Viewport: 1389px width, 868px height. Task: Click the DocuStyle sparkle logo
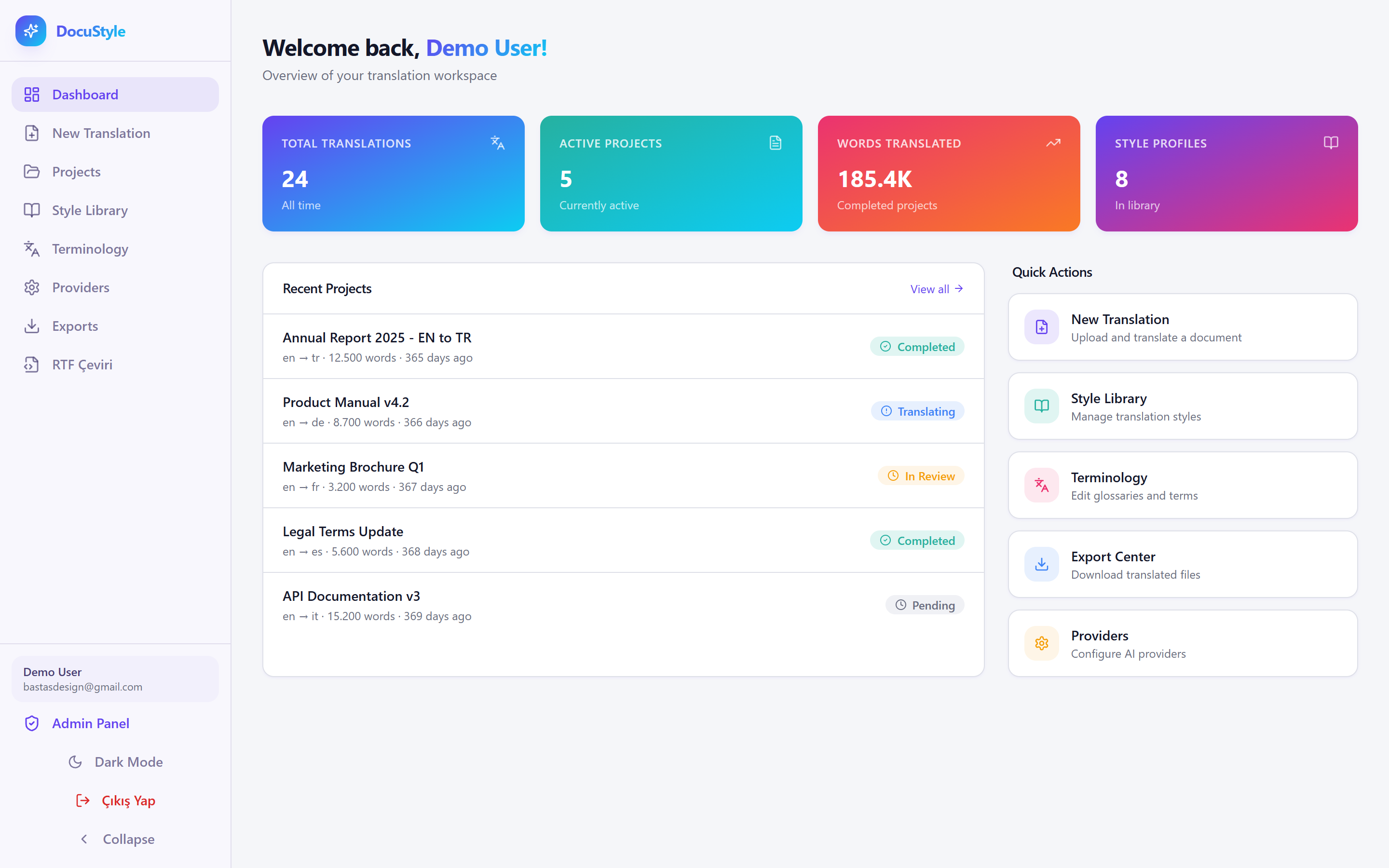[x=30, y=31]
